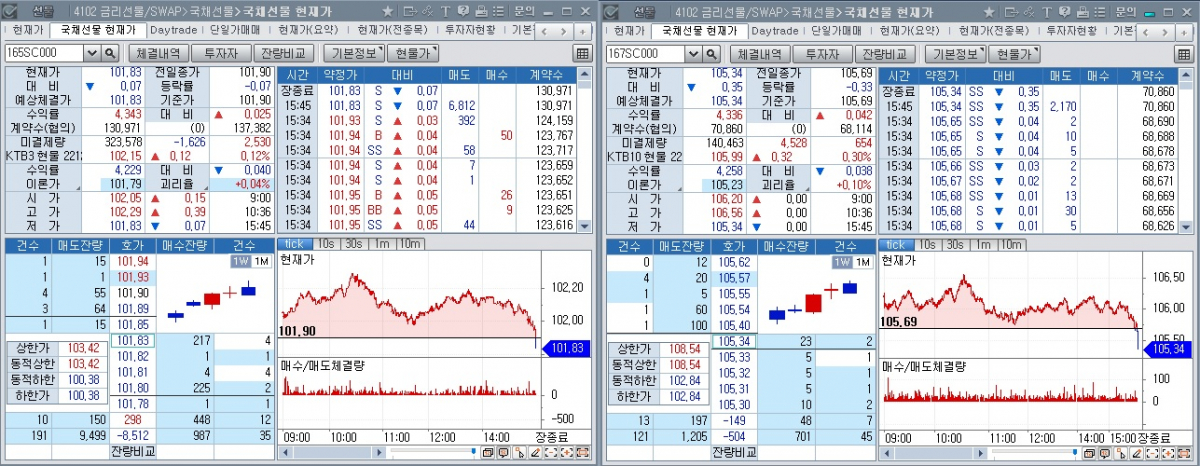Open the list menu icon in left window title bar

pyautogui.click(x=498, y=11)
